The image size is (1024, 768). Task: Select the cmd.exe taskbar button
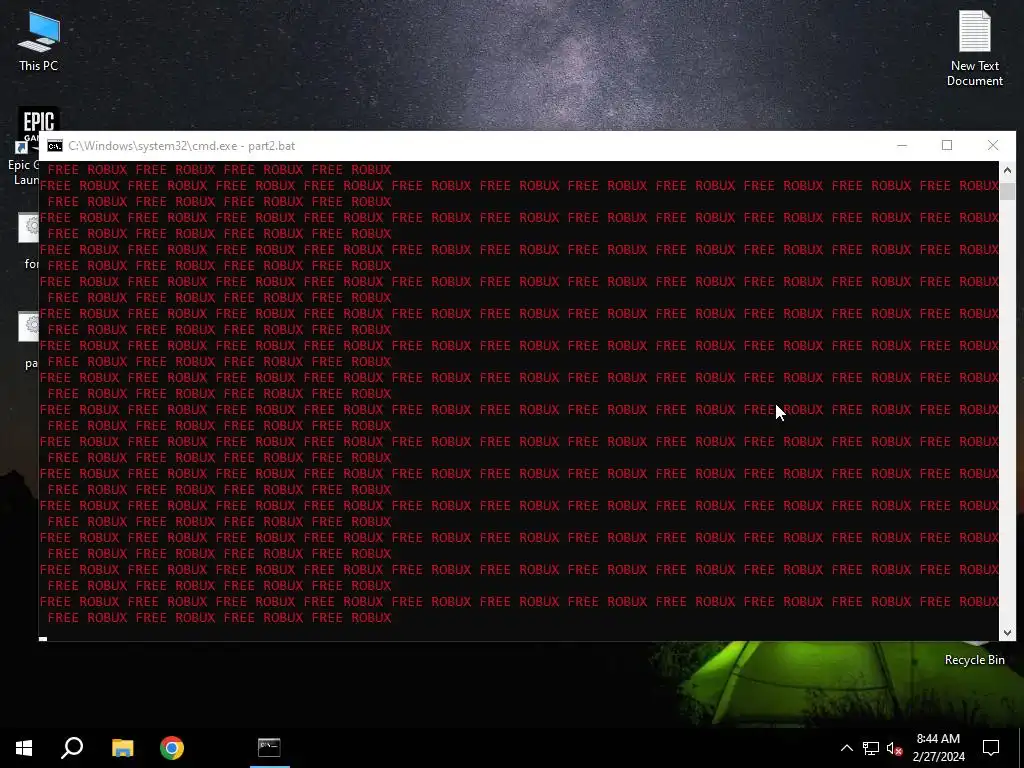pos(269,748)
